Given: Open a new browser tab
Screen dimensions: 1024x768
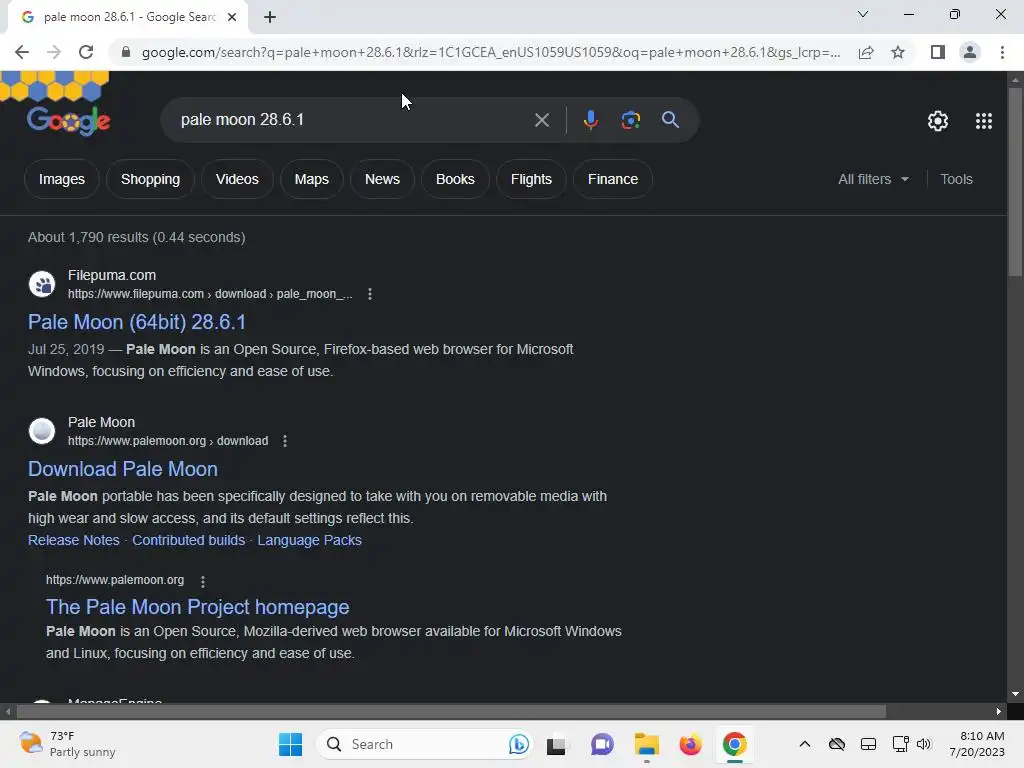Looking at the screenshot, I should (x=270, y=17).
